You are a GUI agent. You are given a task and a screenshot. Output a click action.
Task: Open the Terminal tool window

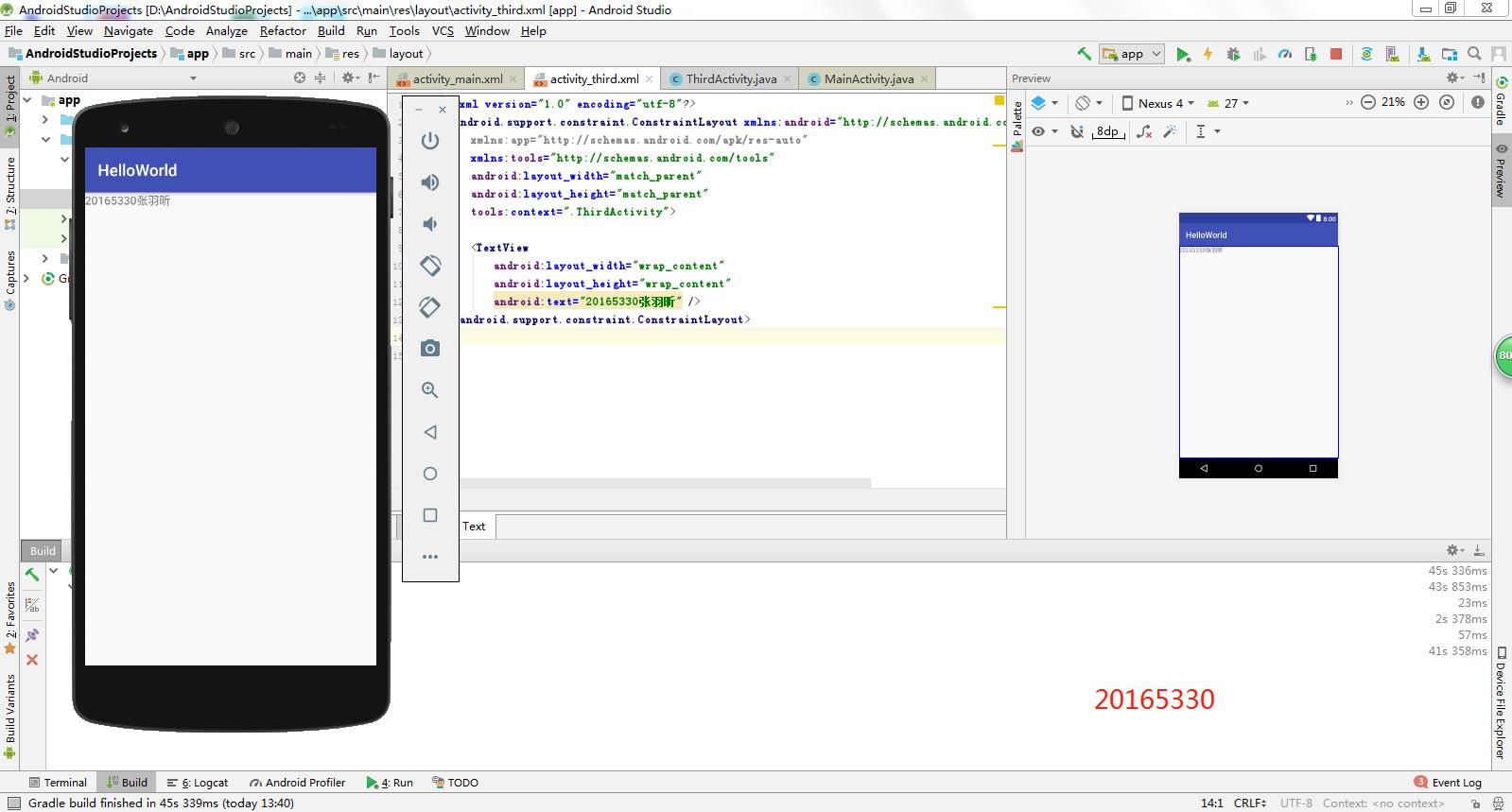coord(58,783)
